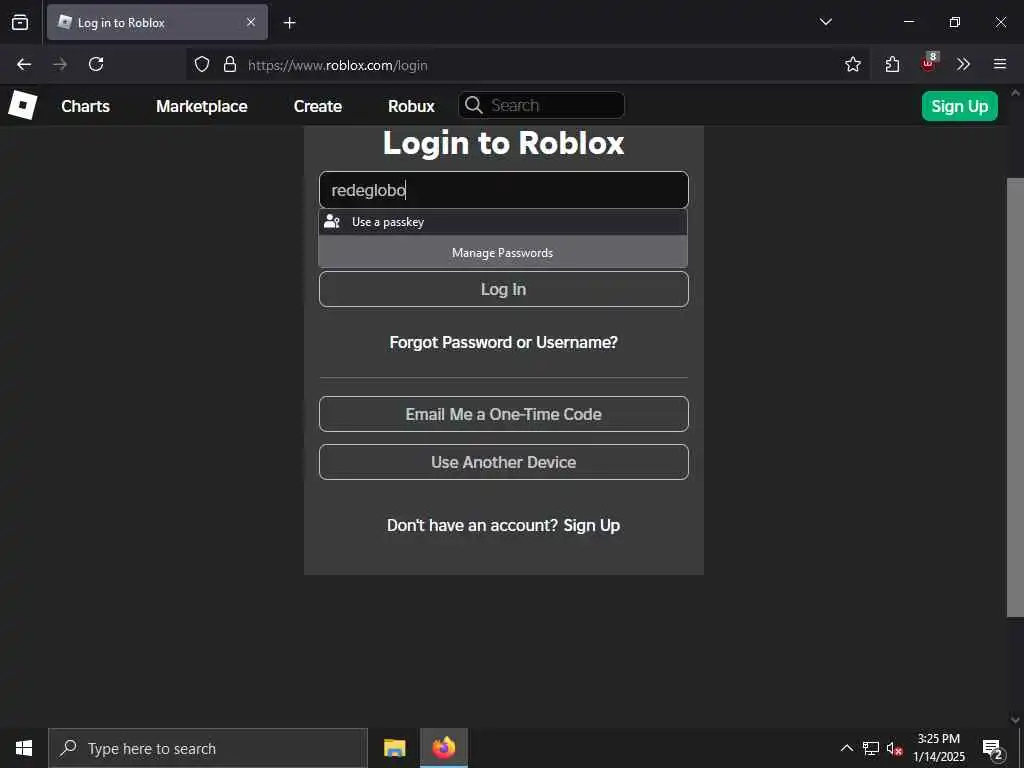This screenshot has width=1024, height=768.
Task: Open Marketplace in Roblox navigation
Action: [x=202, y=106]
